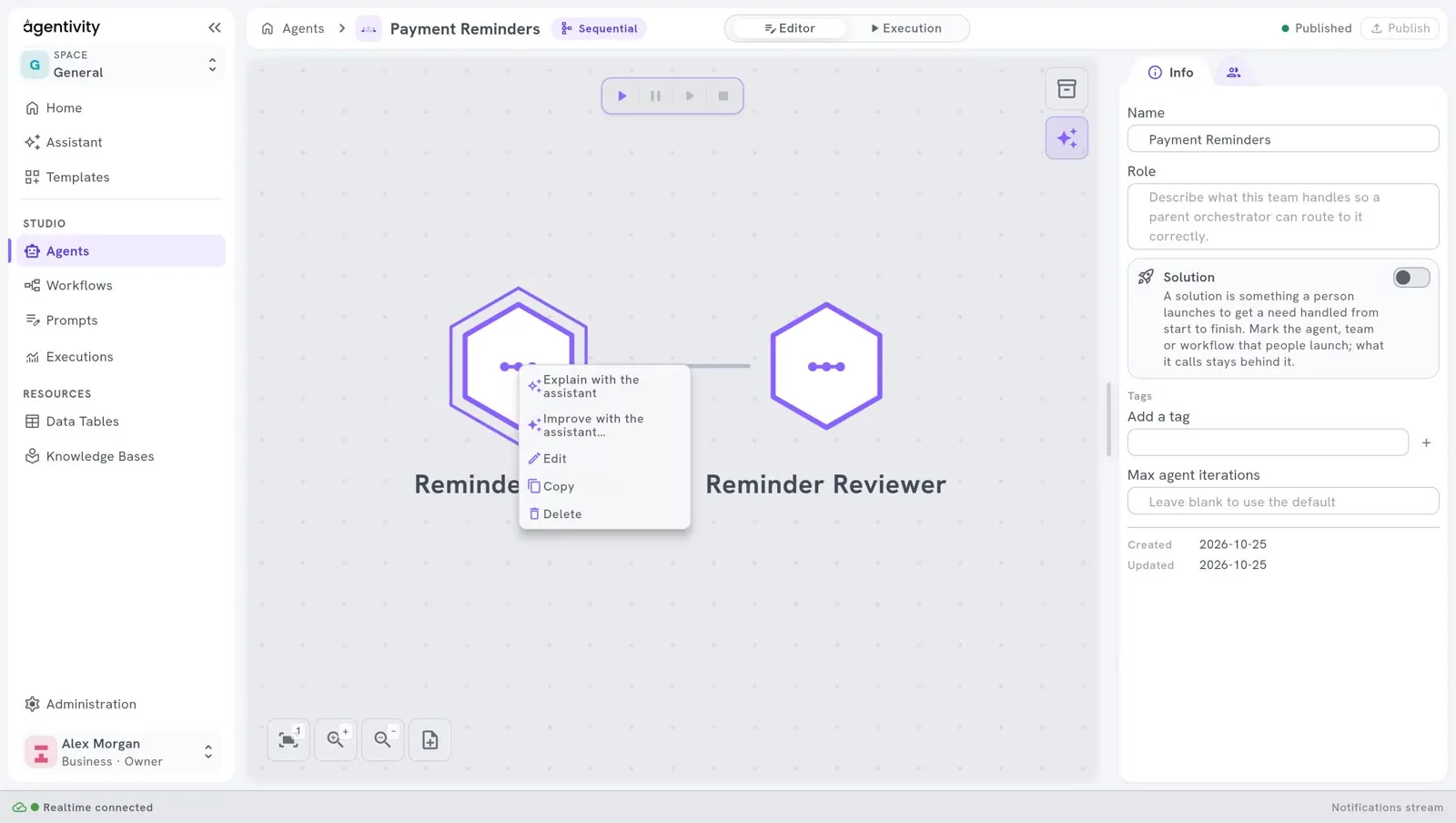Open the AI sparkles assistant button on canvas
Screen dimensions: 1456x823
[1067, 138]
